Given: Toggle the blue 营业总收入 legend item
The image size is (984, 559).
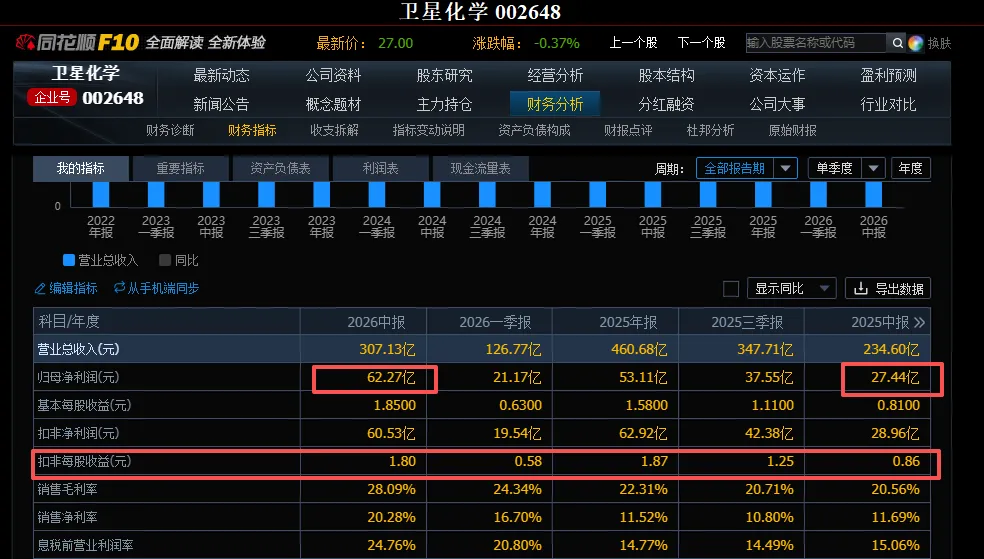Looking at the screenshot, I should click(100, 260).
